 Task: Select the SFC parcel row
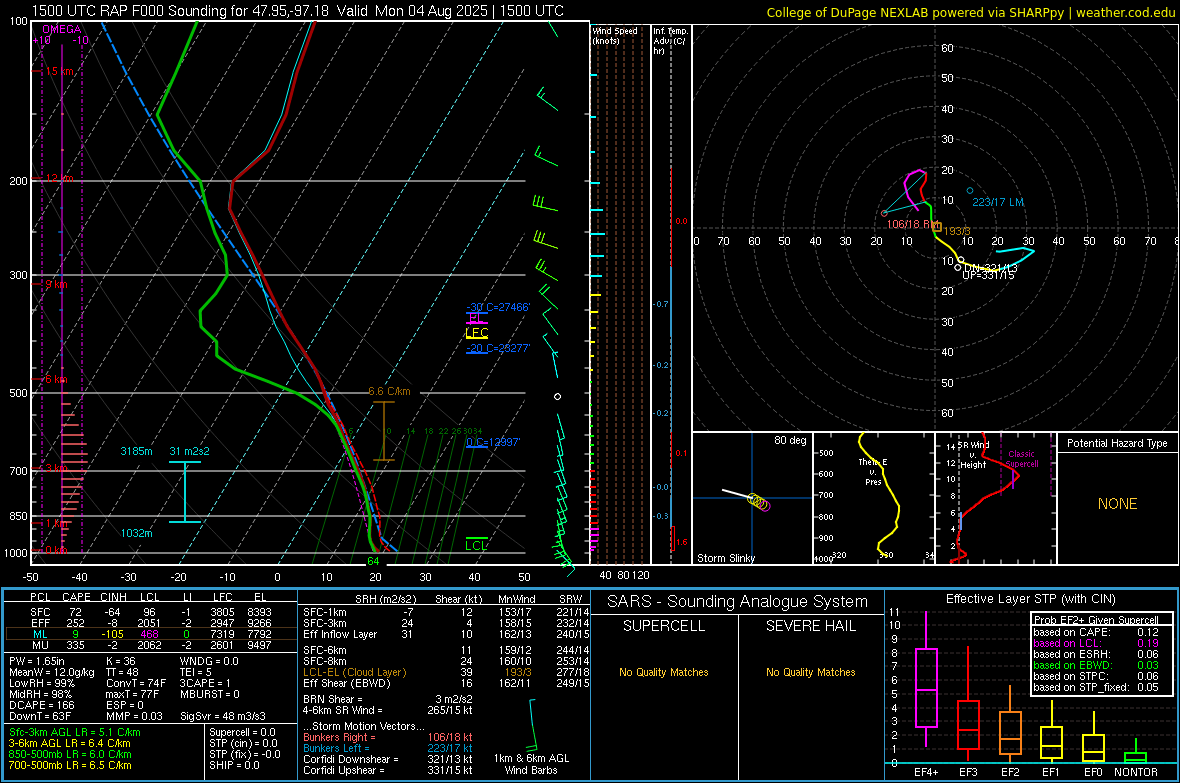point(150,612)
